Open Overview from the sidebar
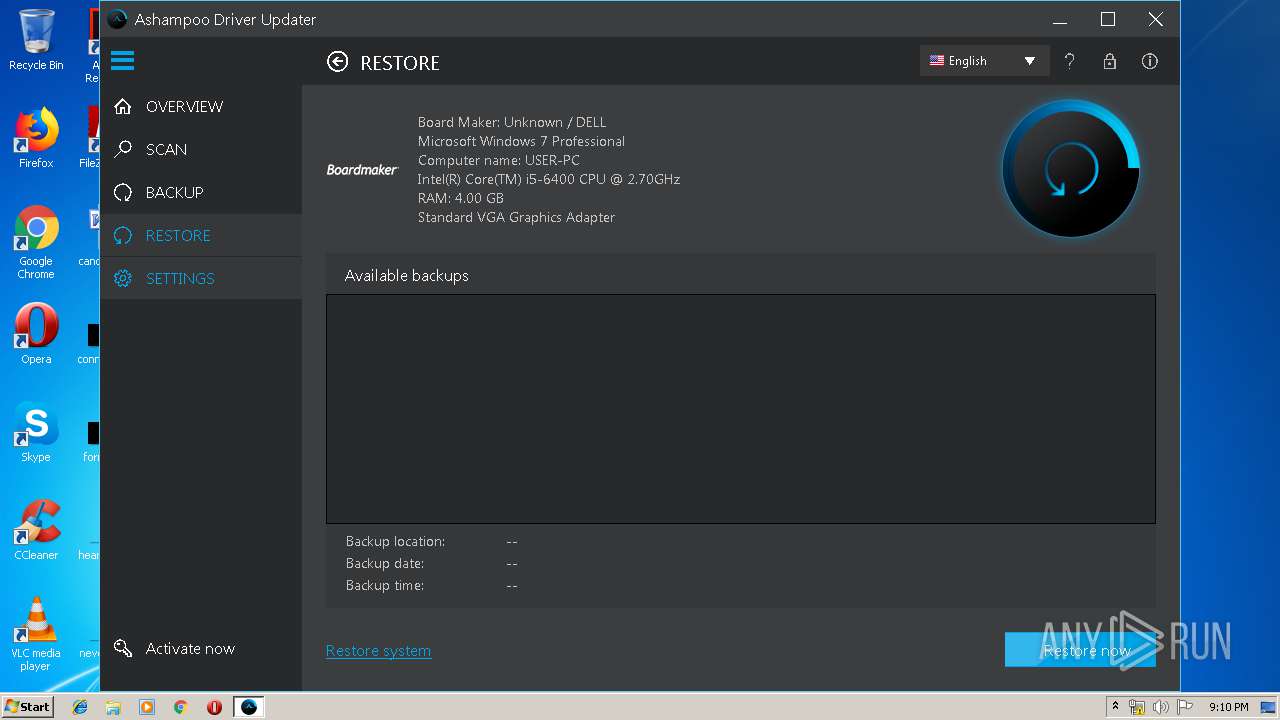 tap(201, 106)
